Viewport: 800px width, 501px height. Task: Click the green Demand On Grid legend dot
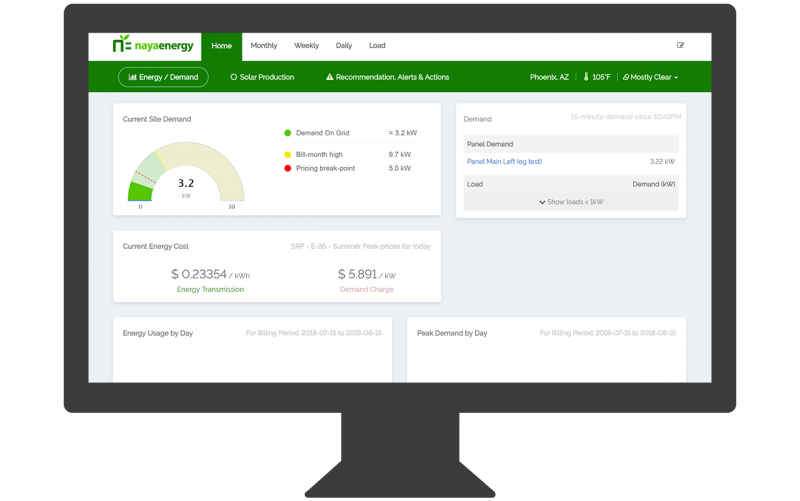(288, 132)
